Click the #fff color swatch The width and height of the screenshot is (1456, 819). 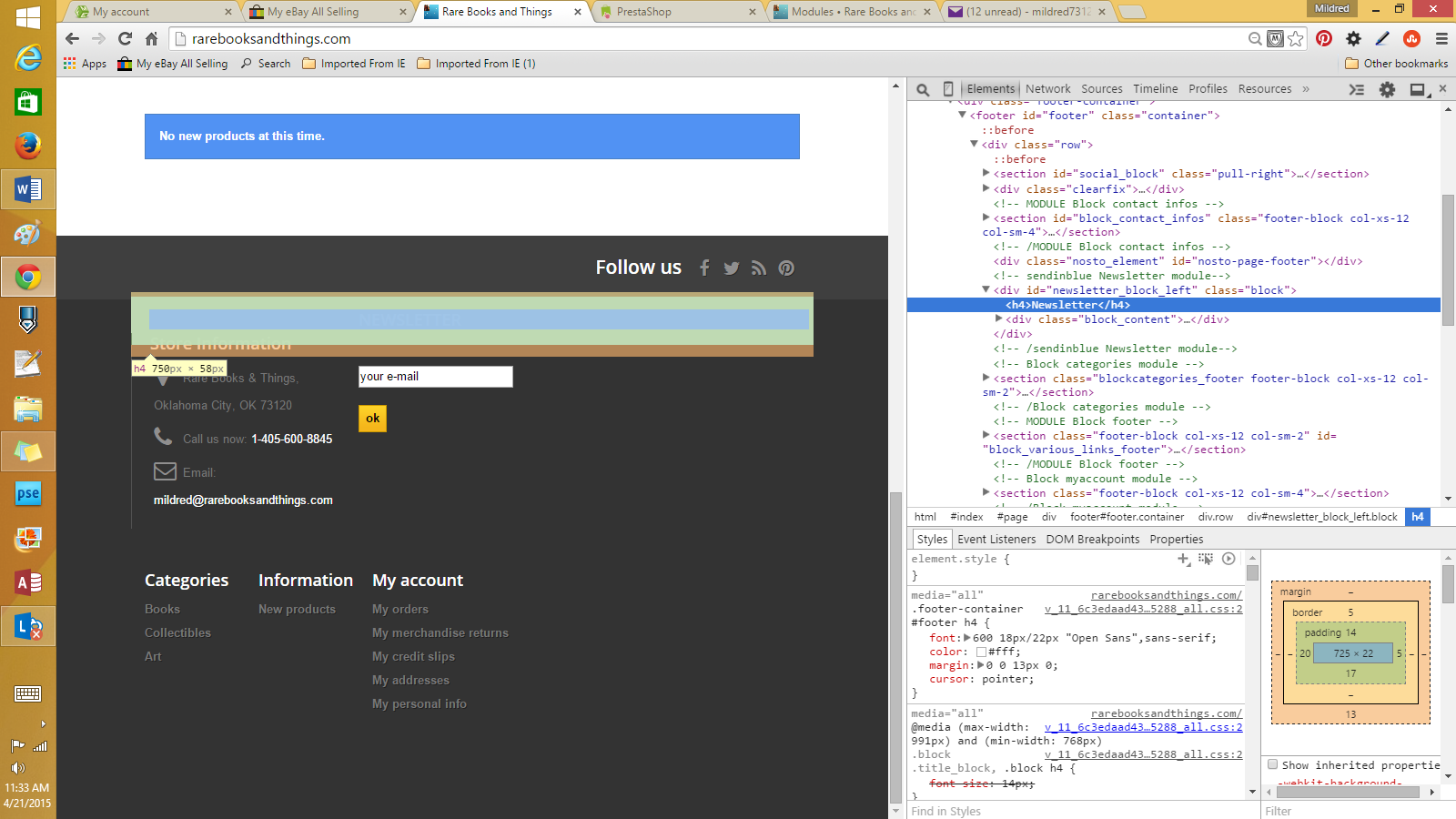(981, 652)
